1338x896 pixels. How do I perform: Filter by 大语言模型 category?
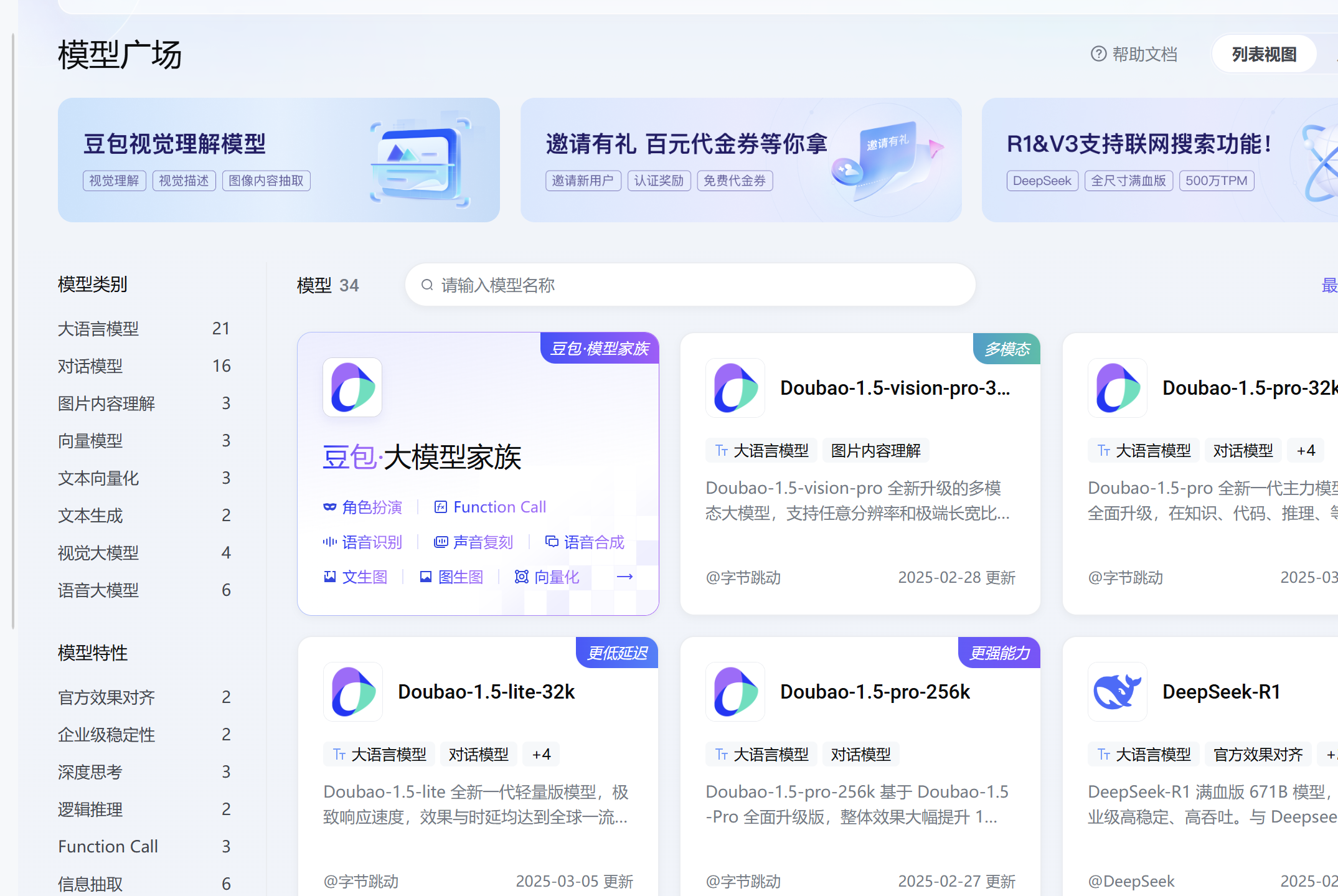coord(98,328)
